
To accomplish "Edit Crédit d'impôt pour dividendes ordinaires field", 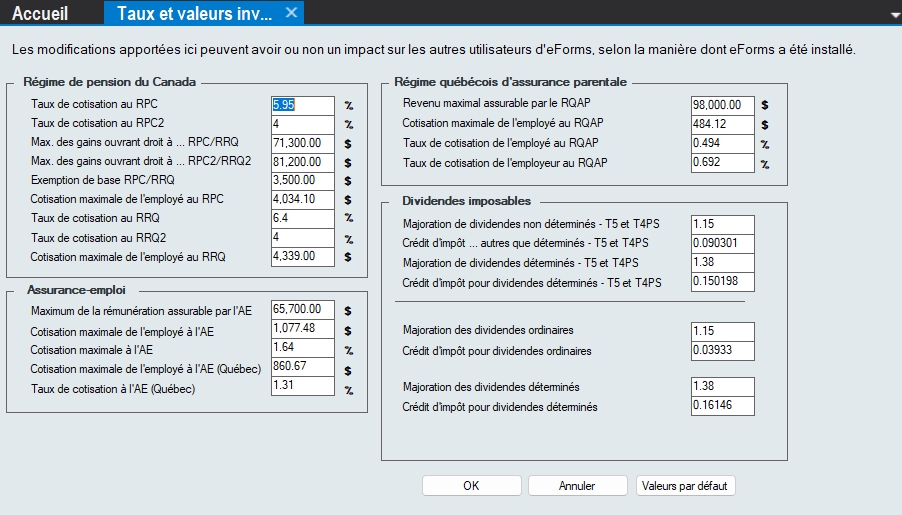I will pos(723,350).
